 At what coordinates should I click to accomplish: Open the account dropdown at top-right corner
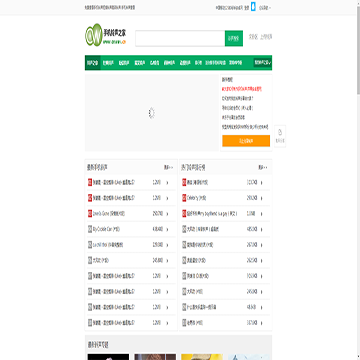click(x=265, y=7)
